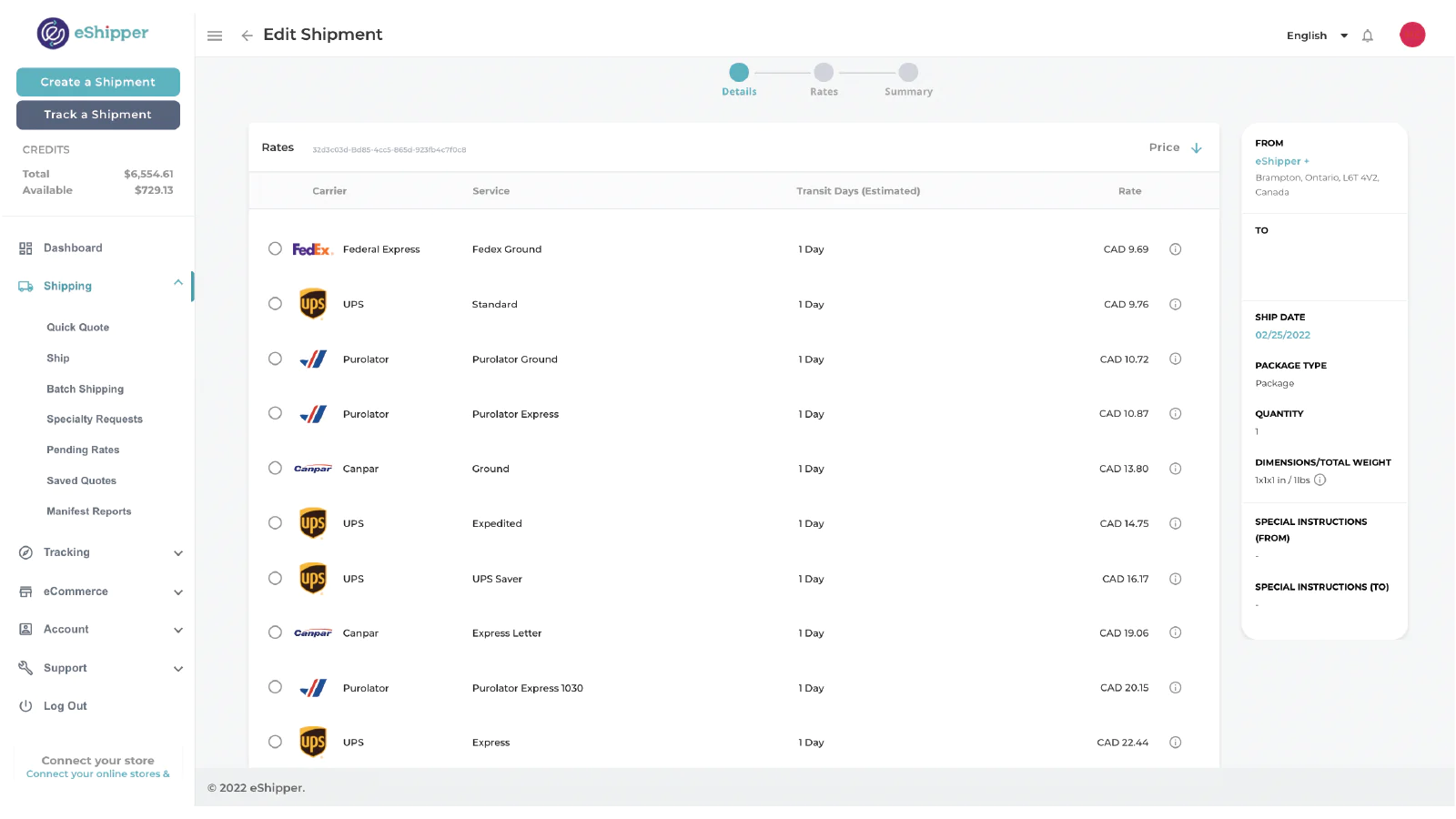Open Pending Rates in sidebar
The height and width of the screenshot is (819, 1456).
coord(83,450)
